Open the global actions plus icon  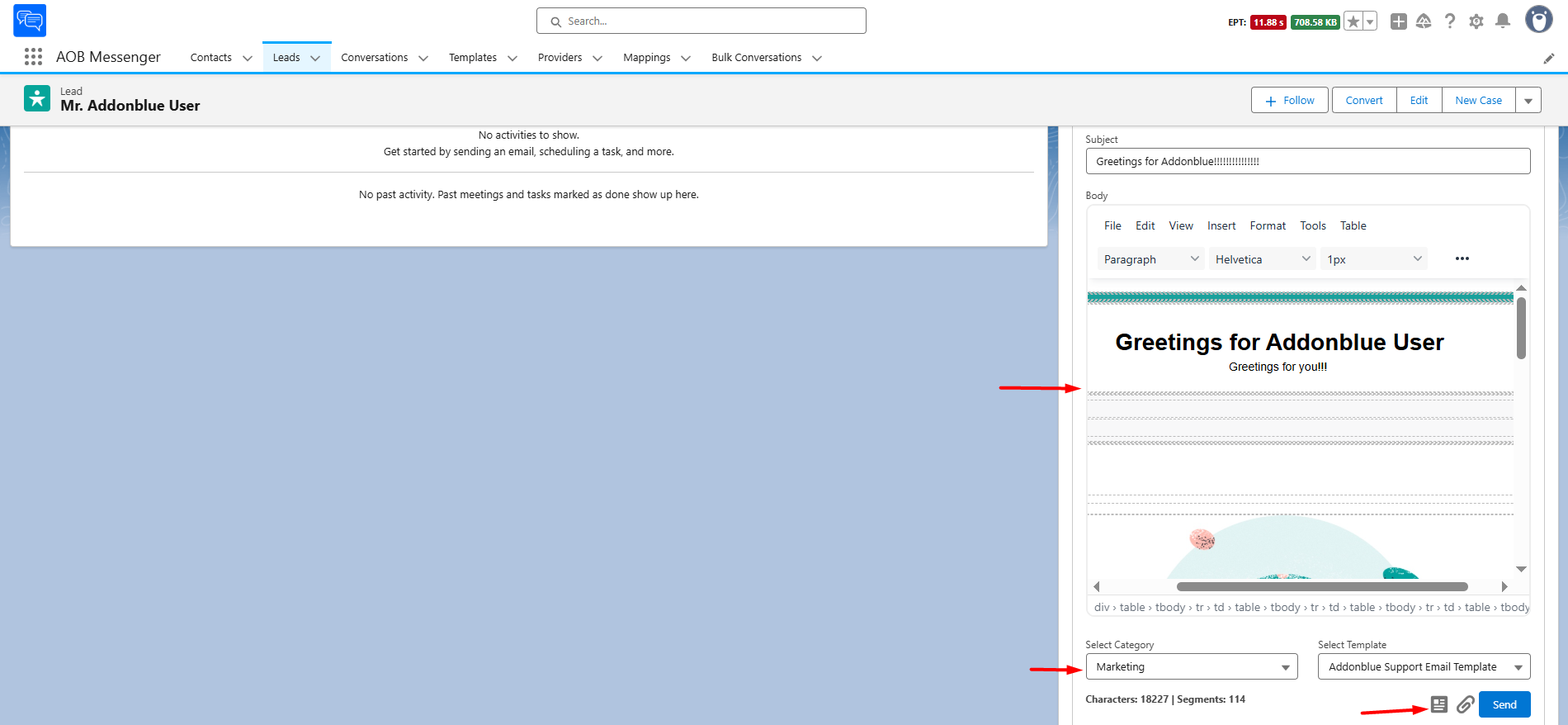click(x=1399, y=21)
